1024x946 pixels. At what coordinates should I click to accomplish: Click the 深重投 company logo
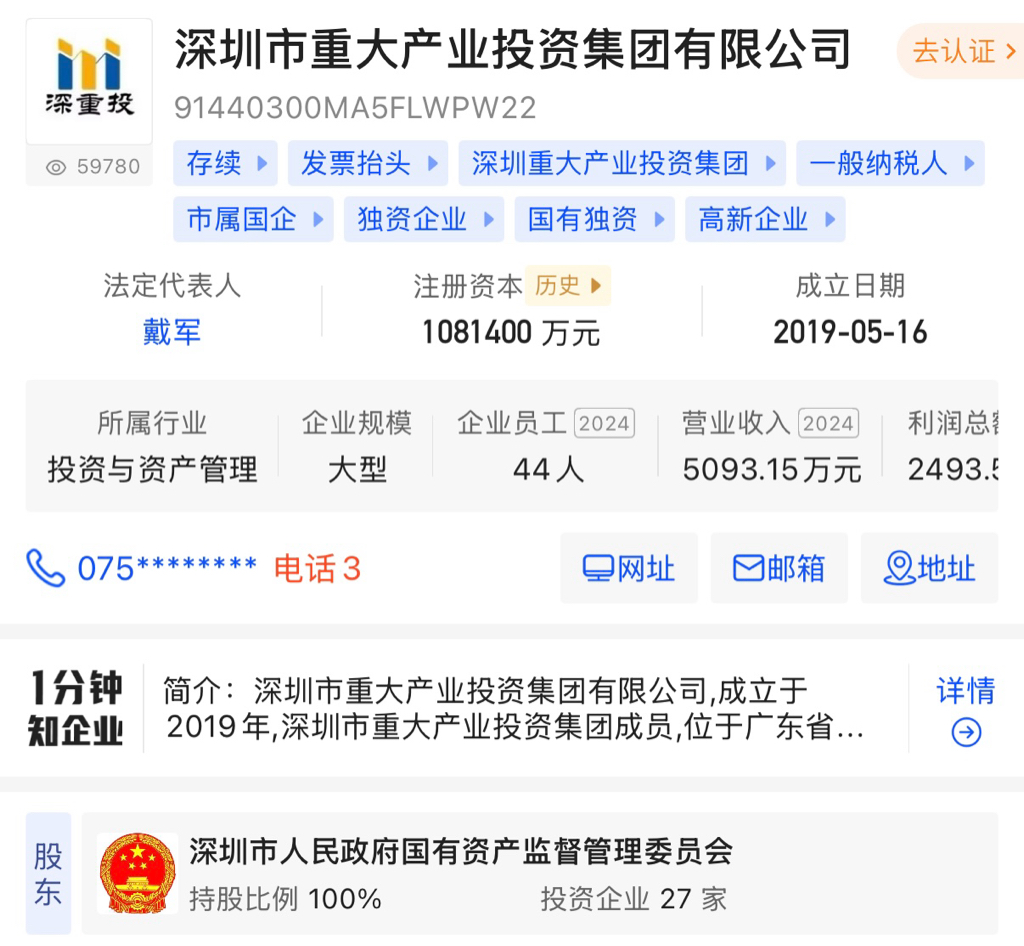[89, 82]
